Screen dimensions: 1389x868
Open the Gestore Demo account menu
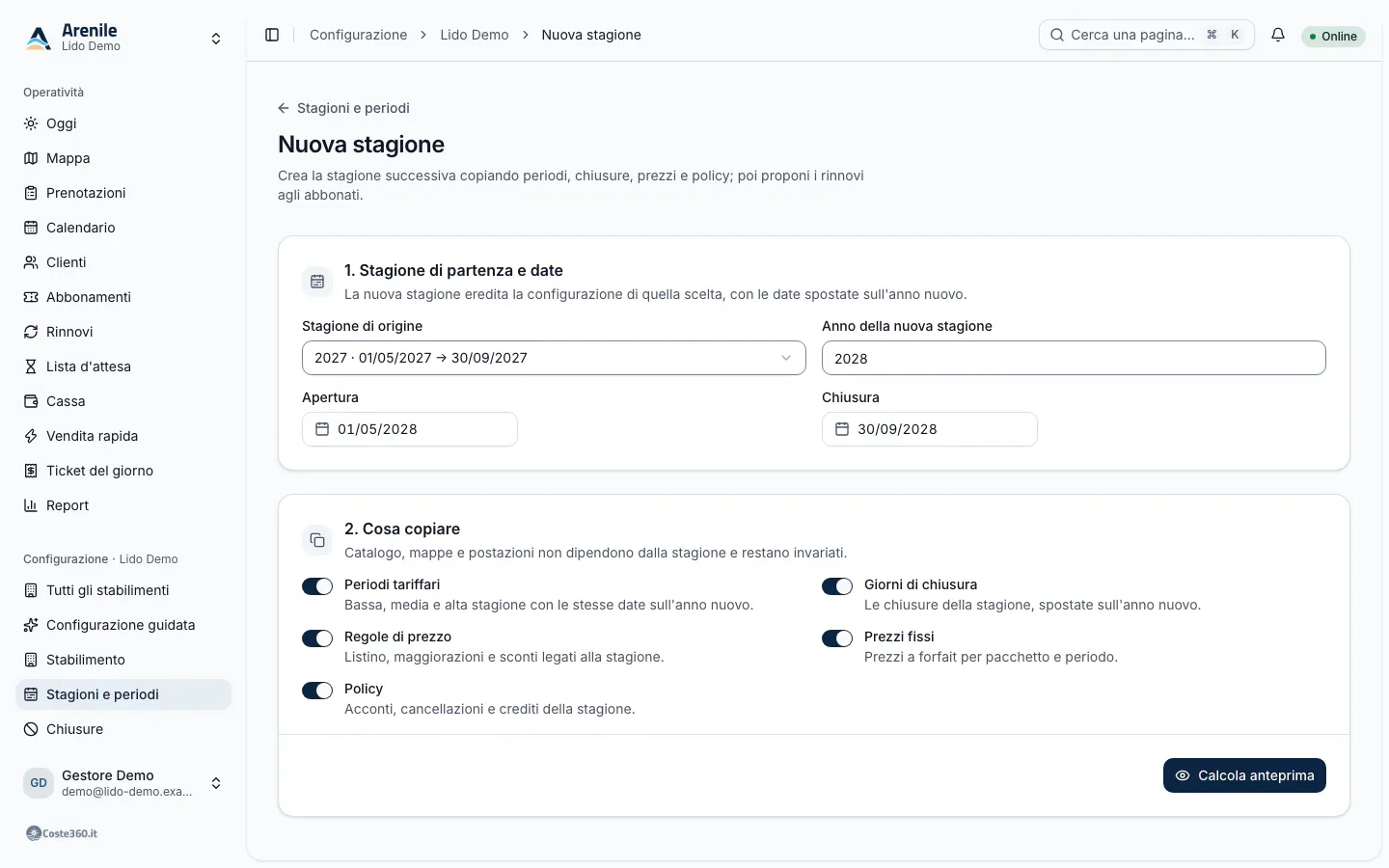point(123,783)
